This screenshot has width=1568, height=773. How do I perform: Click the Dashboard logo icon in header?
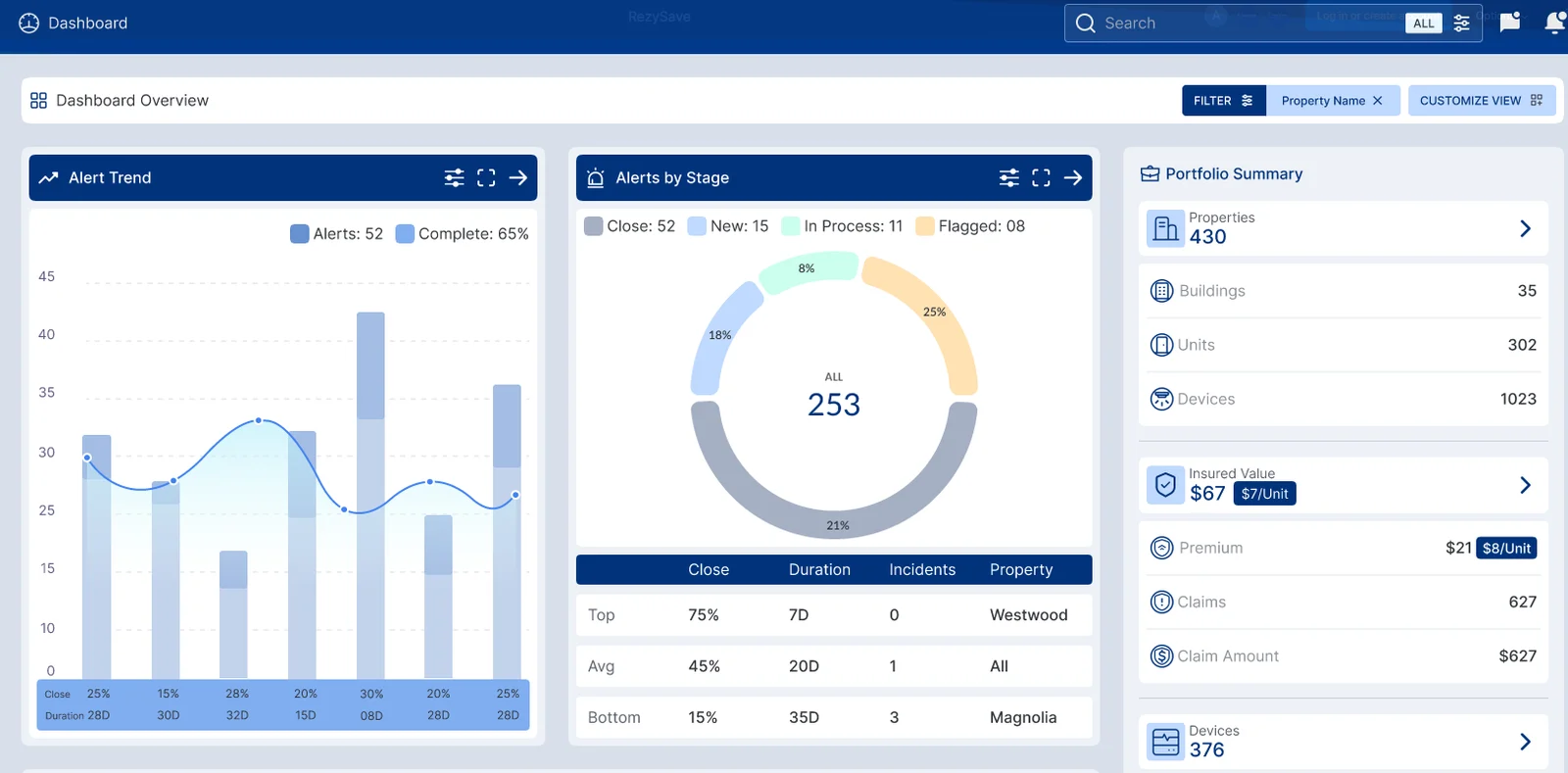[29, 24]
